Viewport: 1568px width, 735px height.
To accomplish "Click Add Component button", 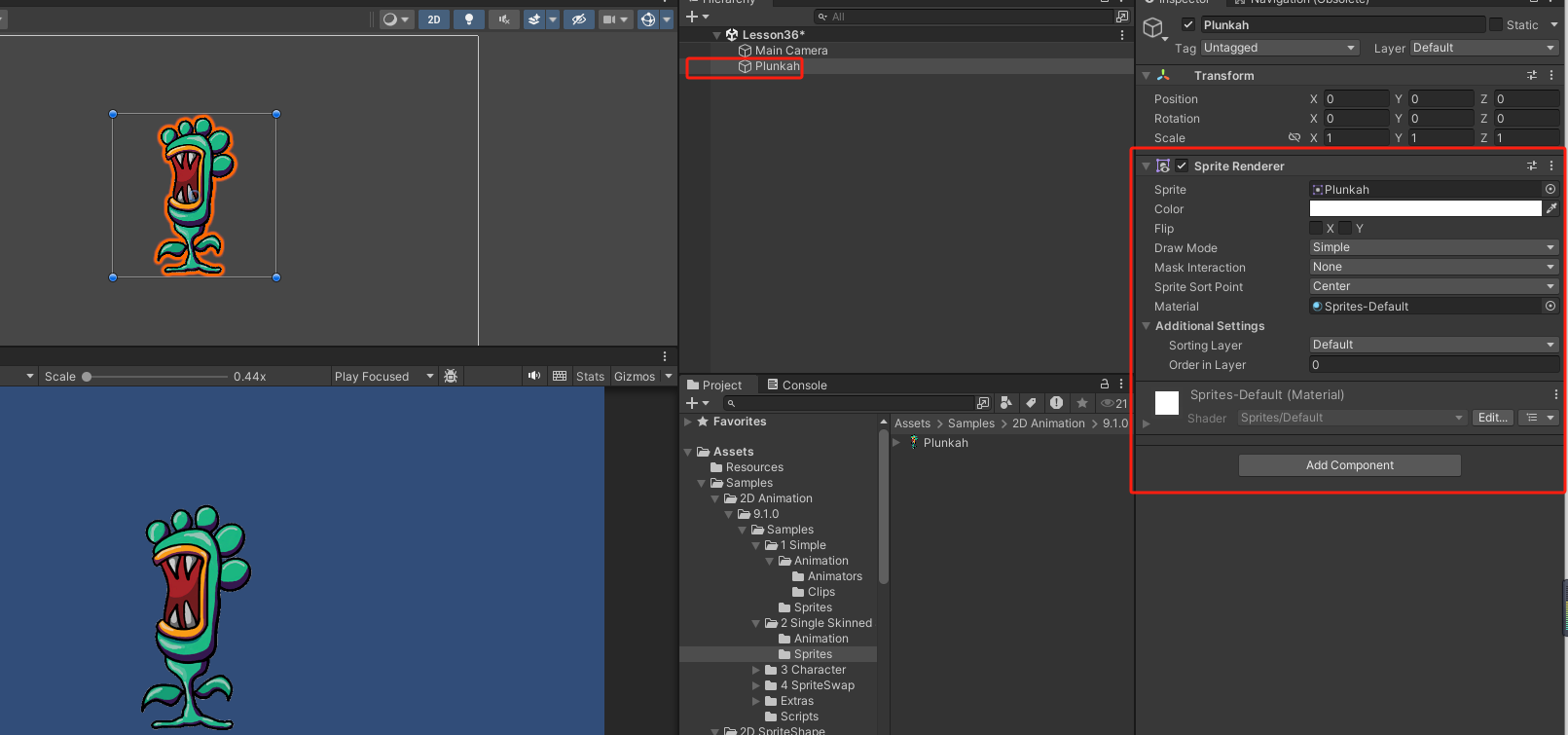I will coord(1349,465).
